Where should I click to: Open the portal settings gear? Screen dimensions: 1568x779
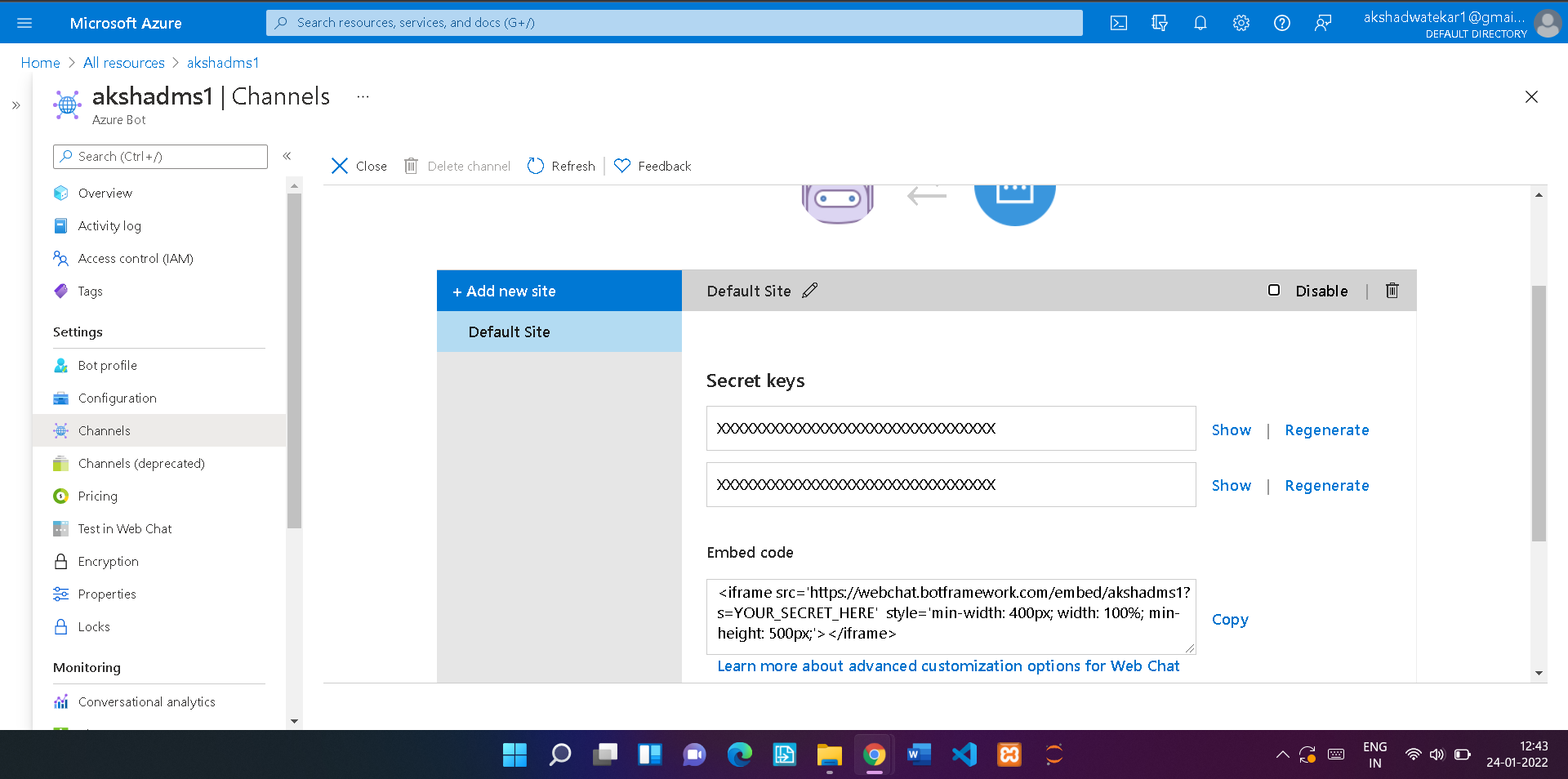tap(1241, 23)
